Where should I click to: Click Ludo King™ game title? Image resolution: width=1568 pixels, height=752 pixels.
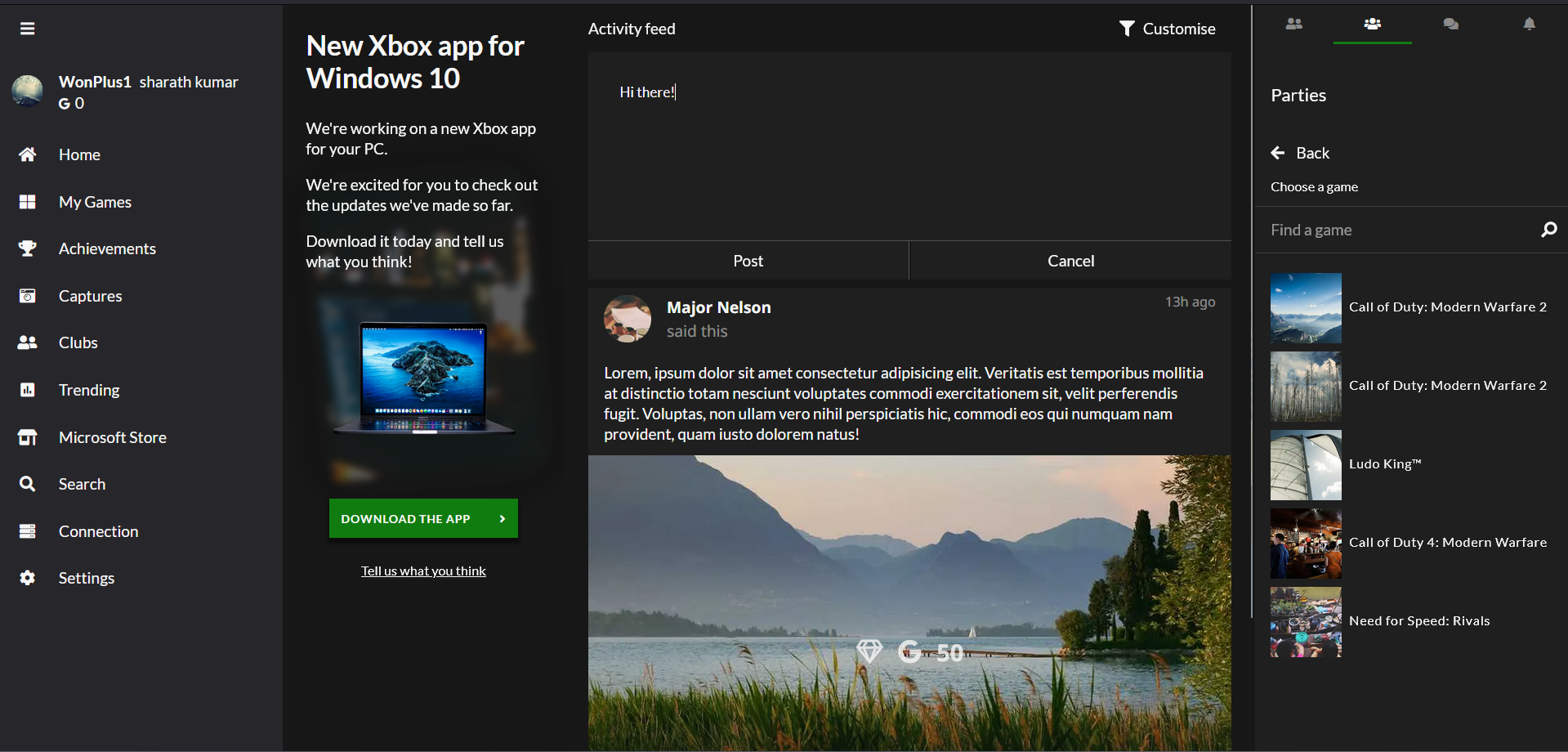1385,463
